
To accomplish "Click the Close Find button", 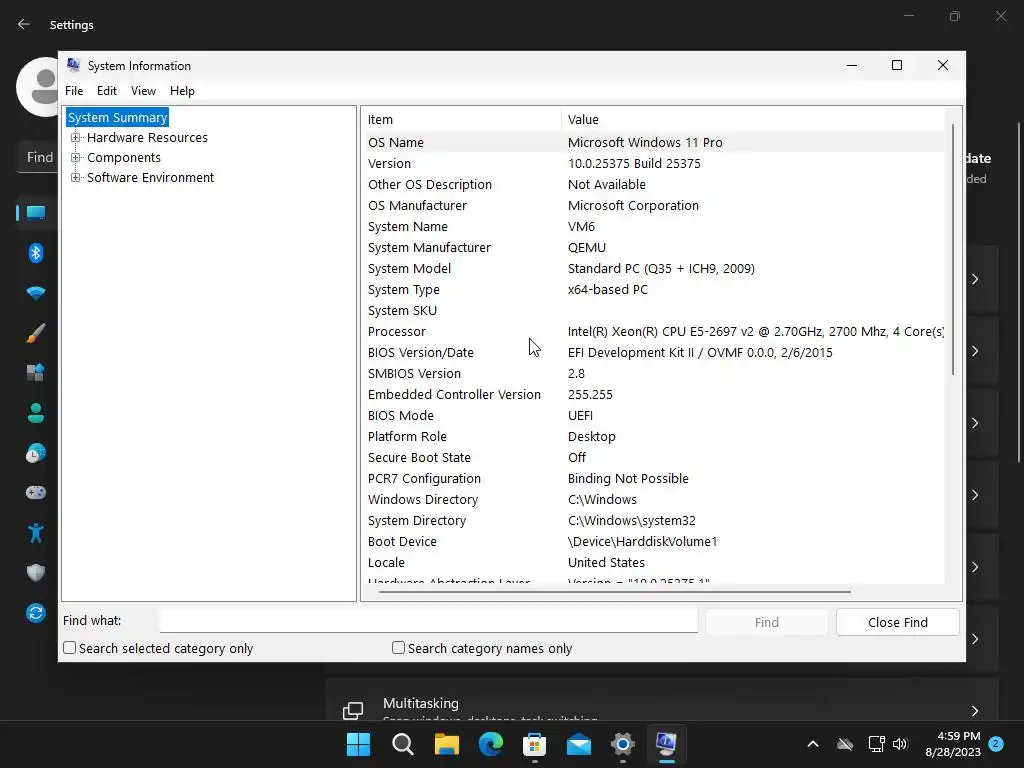I will [897, 622].
